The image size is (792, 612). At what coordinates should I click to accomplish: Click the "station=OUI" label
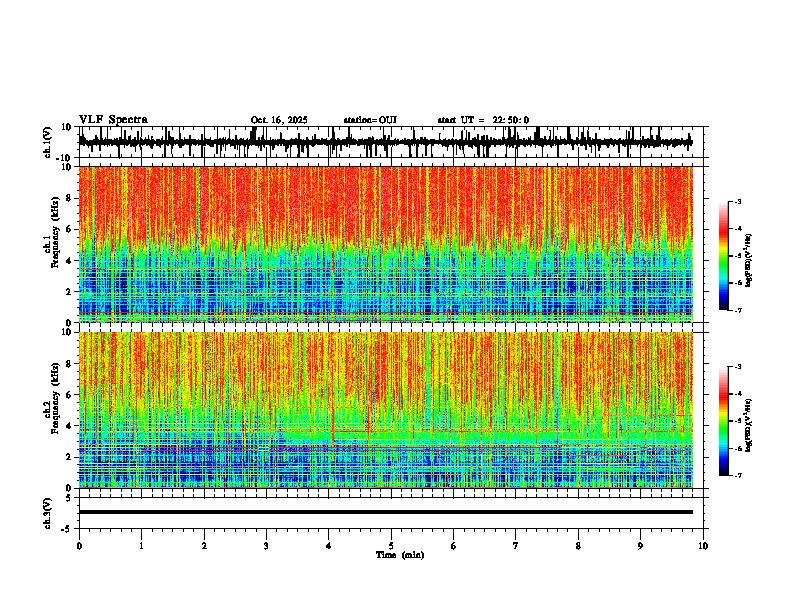coord(370,120)
